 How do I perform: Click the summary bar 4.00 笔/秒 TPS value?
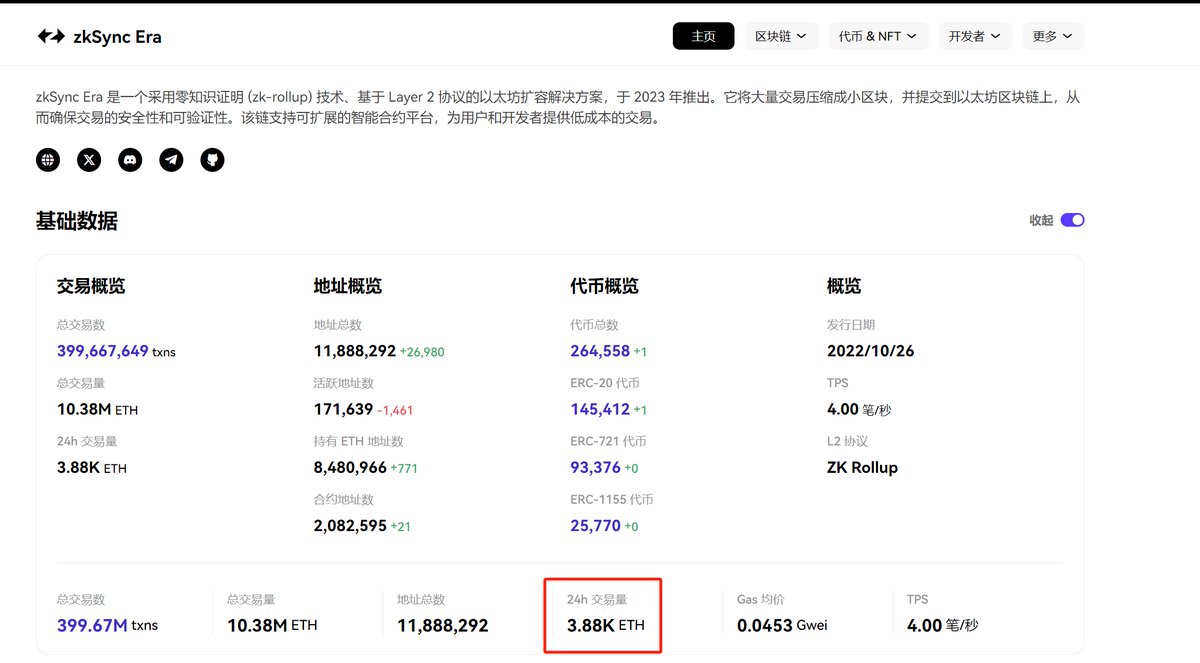pos(942,625)
